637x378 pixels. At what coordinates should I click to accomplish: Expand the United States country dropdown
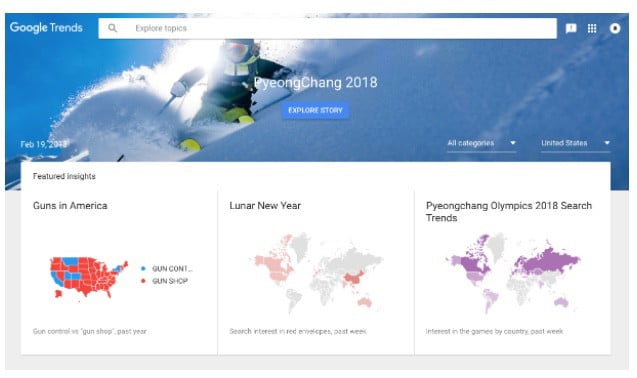tap(576, 143)
